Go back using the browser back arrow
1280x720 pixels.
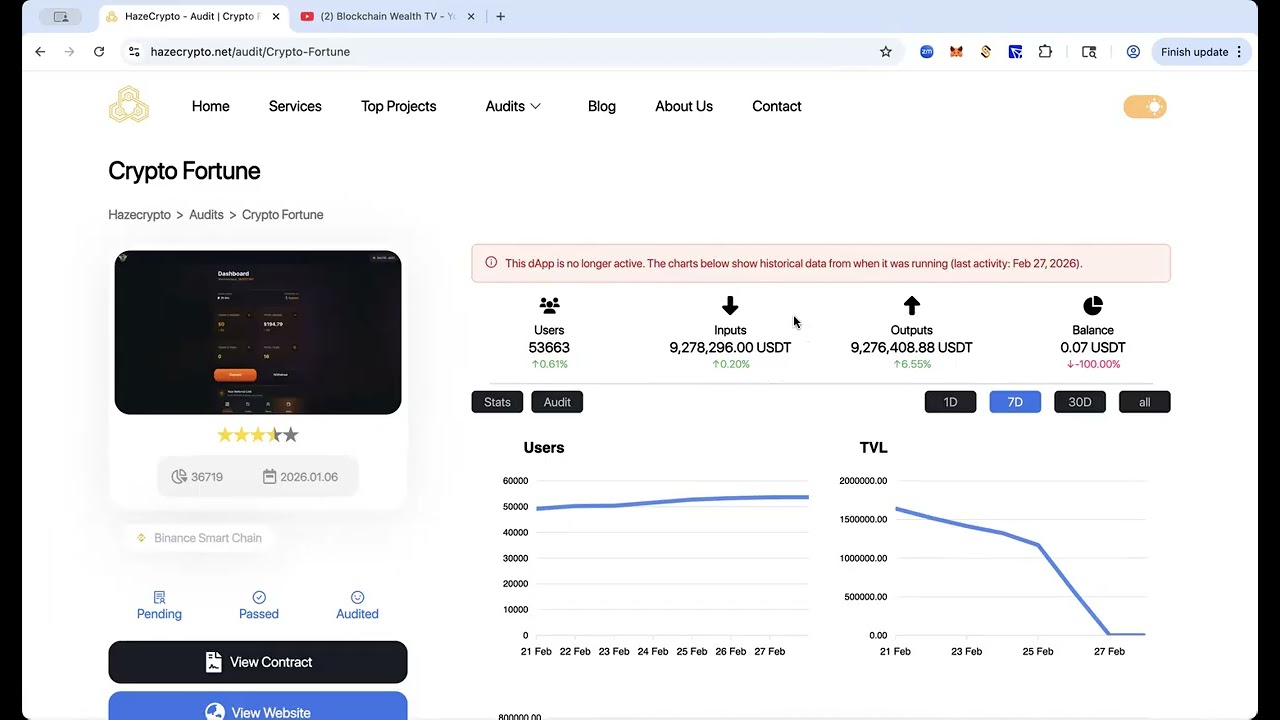[40, 52]
